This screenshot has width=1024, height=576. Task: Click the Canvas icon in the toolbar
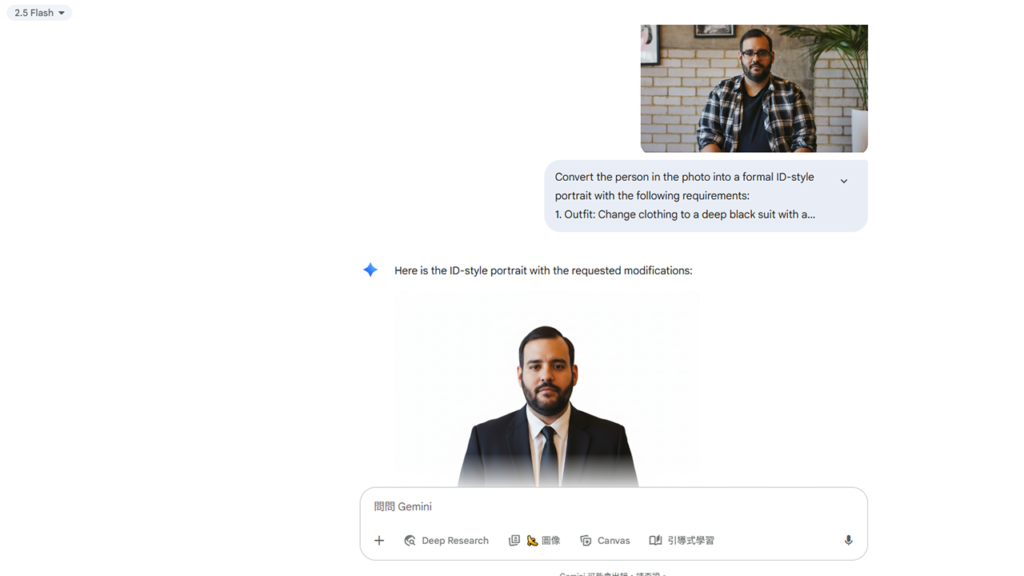point(586,540)
